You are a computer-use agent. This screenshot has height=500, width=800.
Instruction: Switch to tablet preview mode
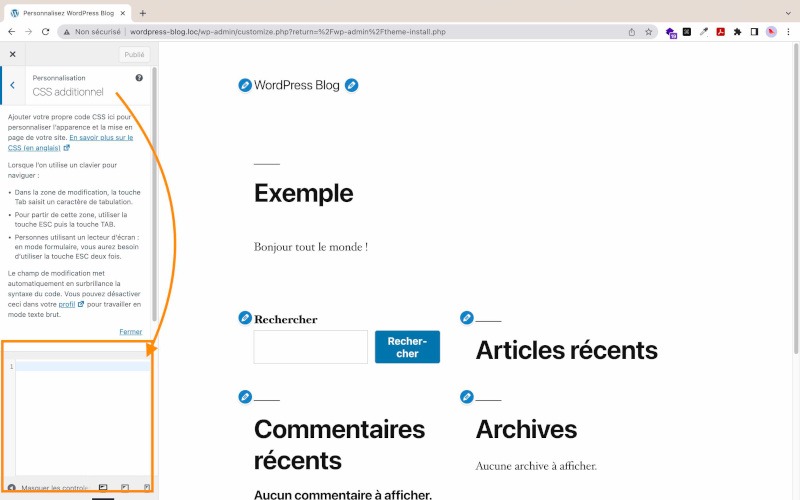click(125, 488)
